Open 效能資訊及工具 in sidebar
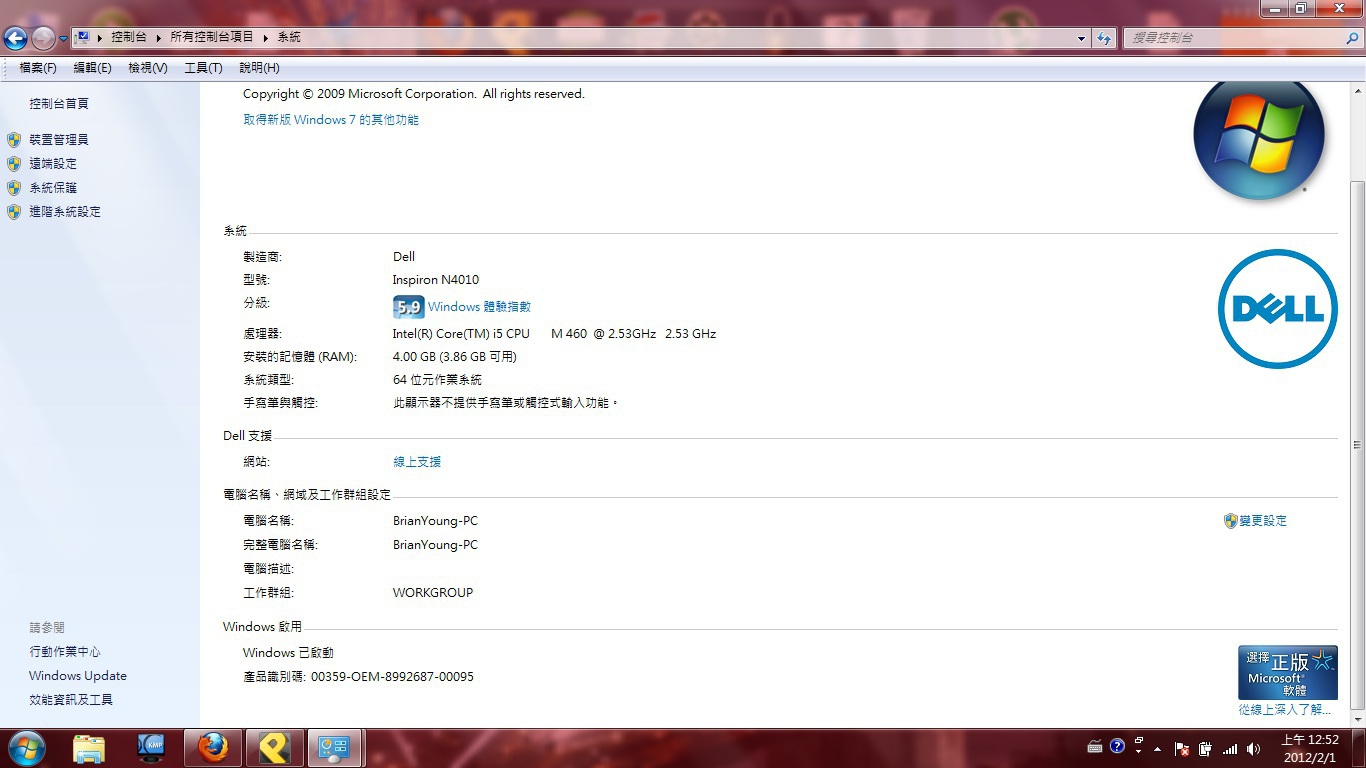The height and width of the screenshot is (768, 1366). click(71, 700)
